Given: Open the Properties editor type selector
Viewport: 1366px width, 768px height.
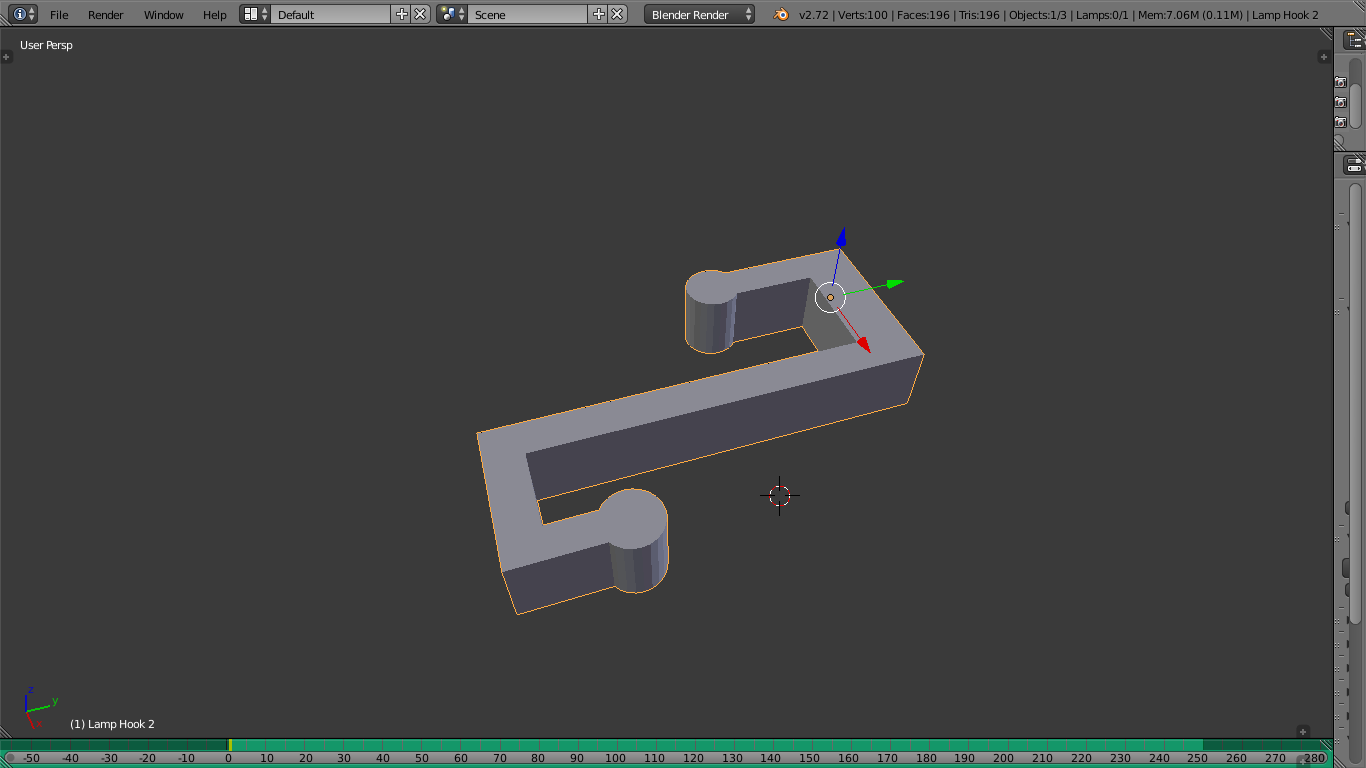Looking at the screenshot, I should (x=1355, y=165).
